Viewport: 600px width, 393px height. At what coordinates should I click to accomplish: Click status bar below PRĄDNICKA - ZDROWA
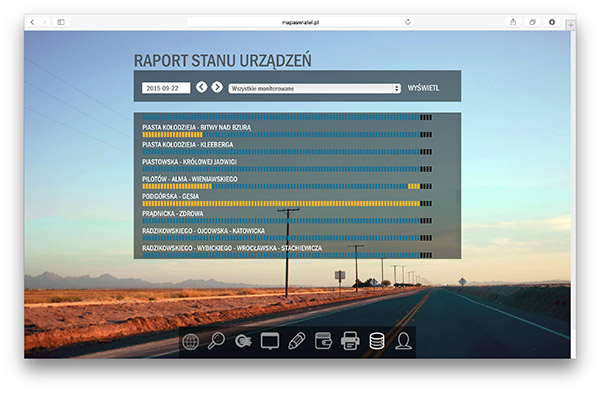pos(287,221)
